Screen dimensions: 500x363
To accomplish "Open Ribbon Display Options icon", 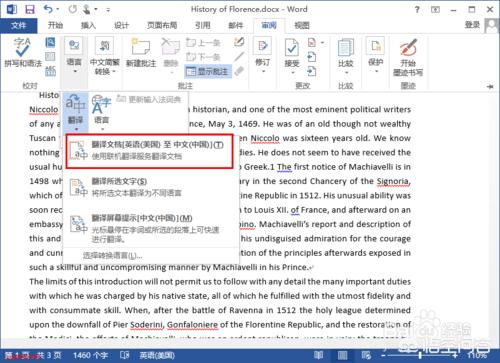I will tap(435, 10).
